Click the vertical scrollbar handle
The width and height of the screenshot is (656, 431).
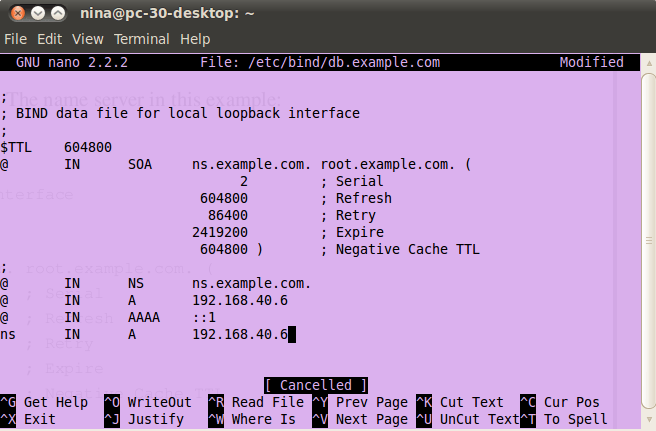[x=649, y=241]
